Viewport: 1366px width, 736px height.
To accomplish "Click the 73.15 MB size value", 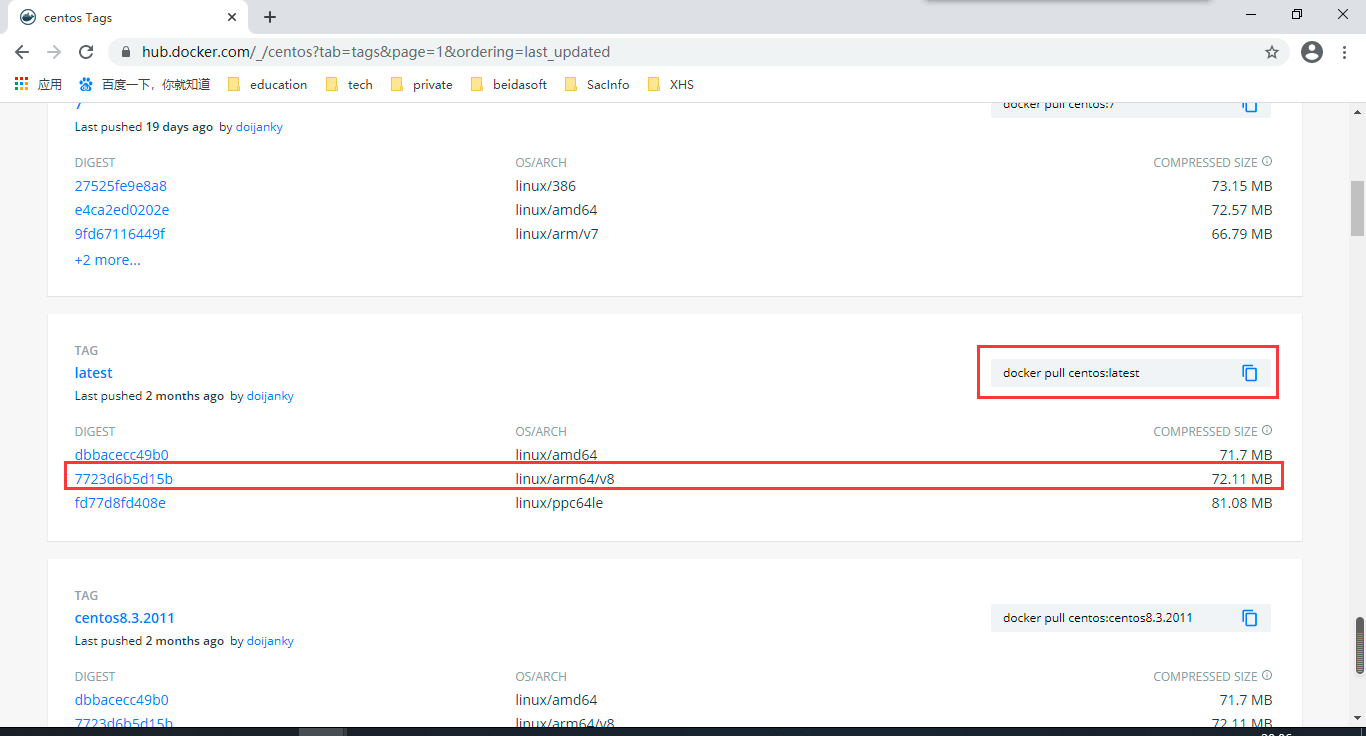I will point(1242,186).
